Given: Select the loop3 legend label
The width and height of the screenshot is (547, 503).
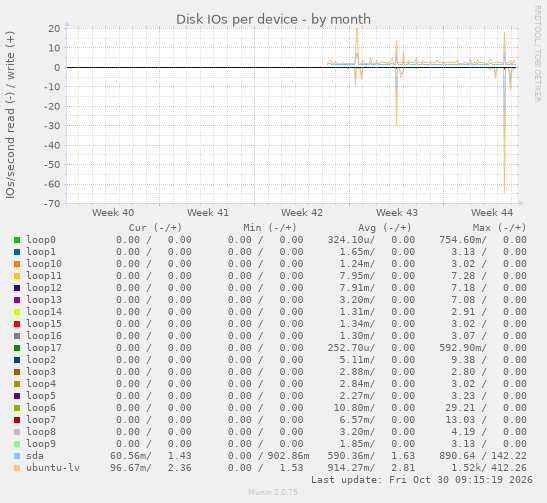Looking at the screenshot, I should click(41, 372).
